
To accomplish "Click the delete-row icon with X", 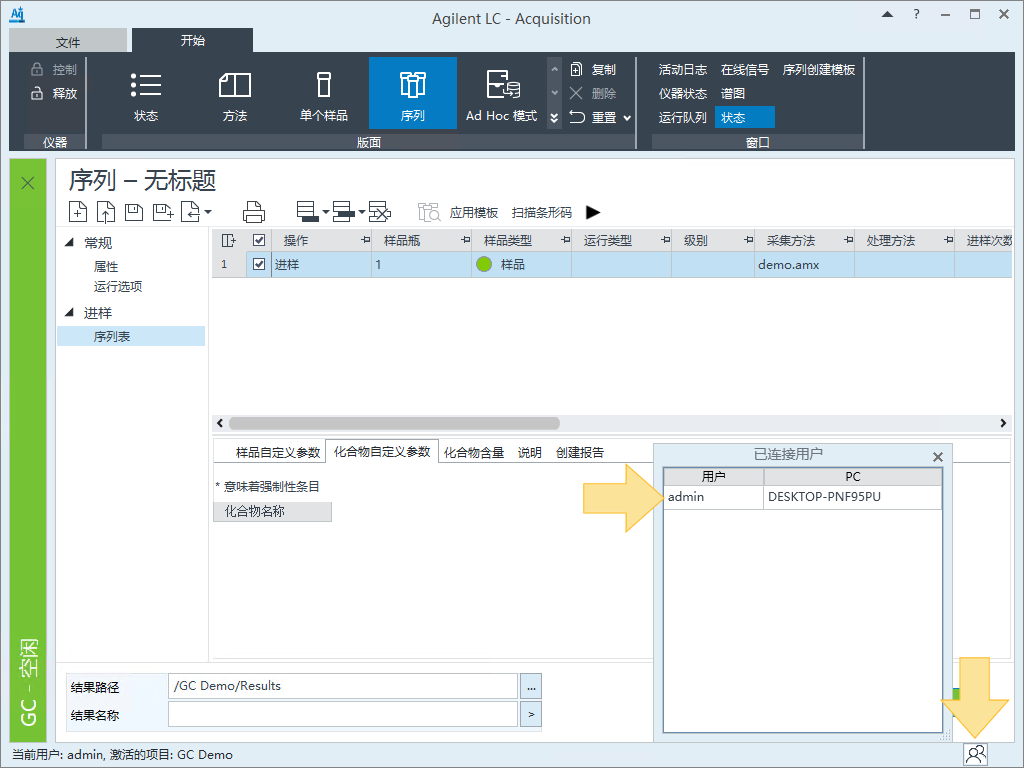I will pos(379,212).
